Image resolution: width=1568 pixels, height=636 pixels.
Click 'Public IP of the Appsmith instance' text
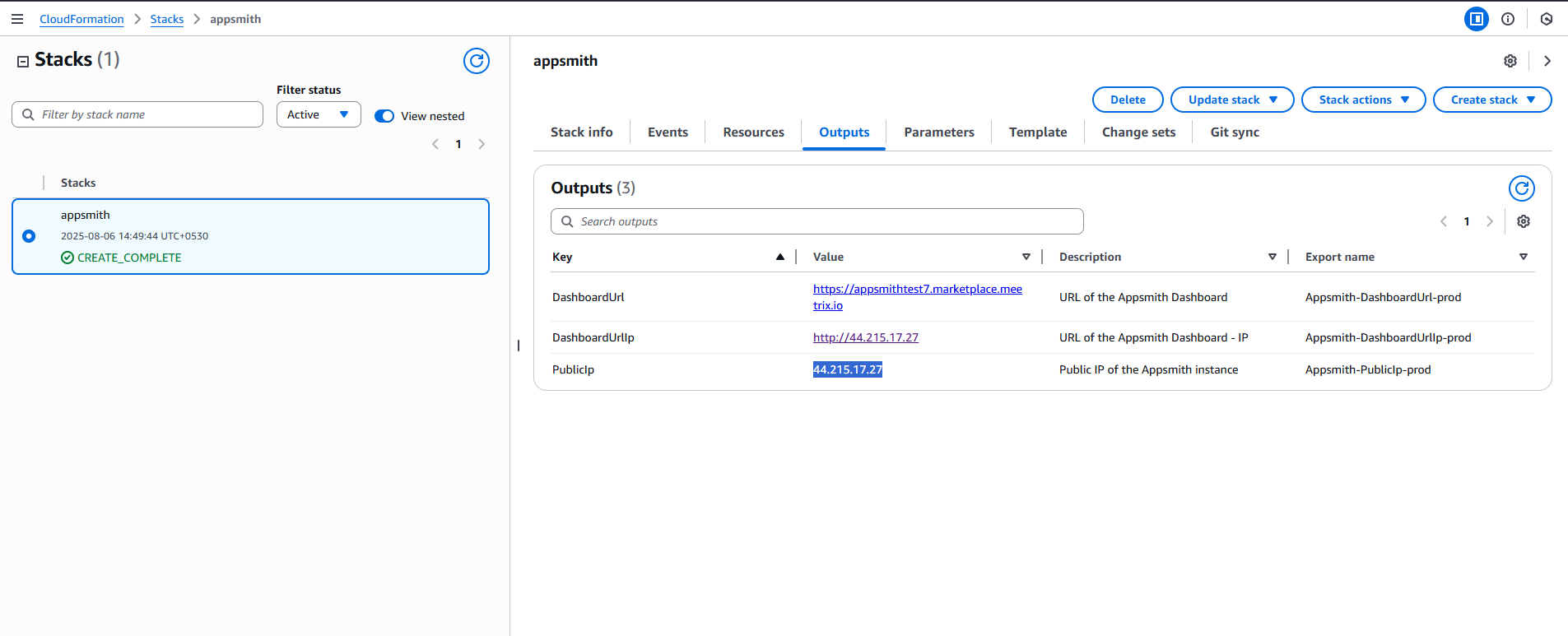click(1148, 369)
